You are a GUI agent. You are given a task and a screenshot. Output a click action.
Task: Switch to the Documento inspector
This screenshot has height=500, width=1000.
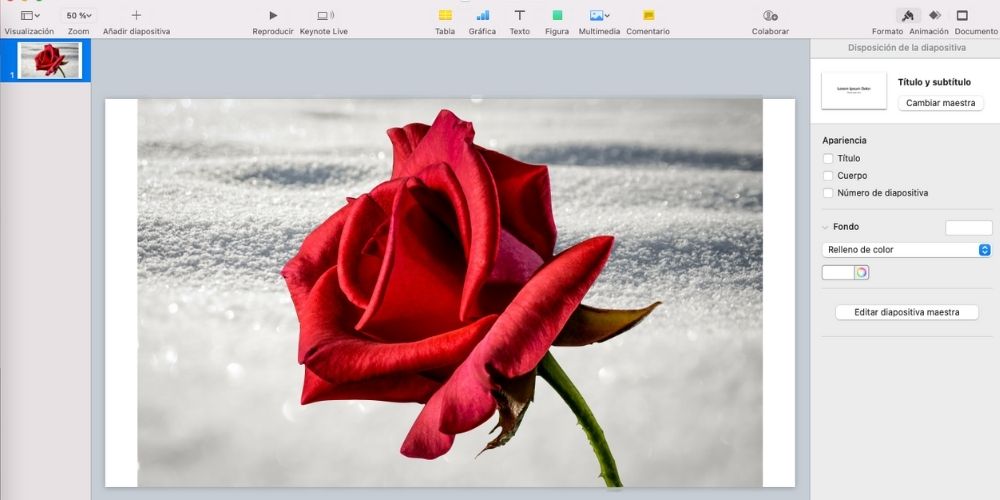(962, 15)
